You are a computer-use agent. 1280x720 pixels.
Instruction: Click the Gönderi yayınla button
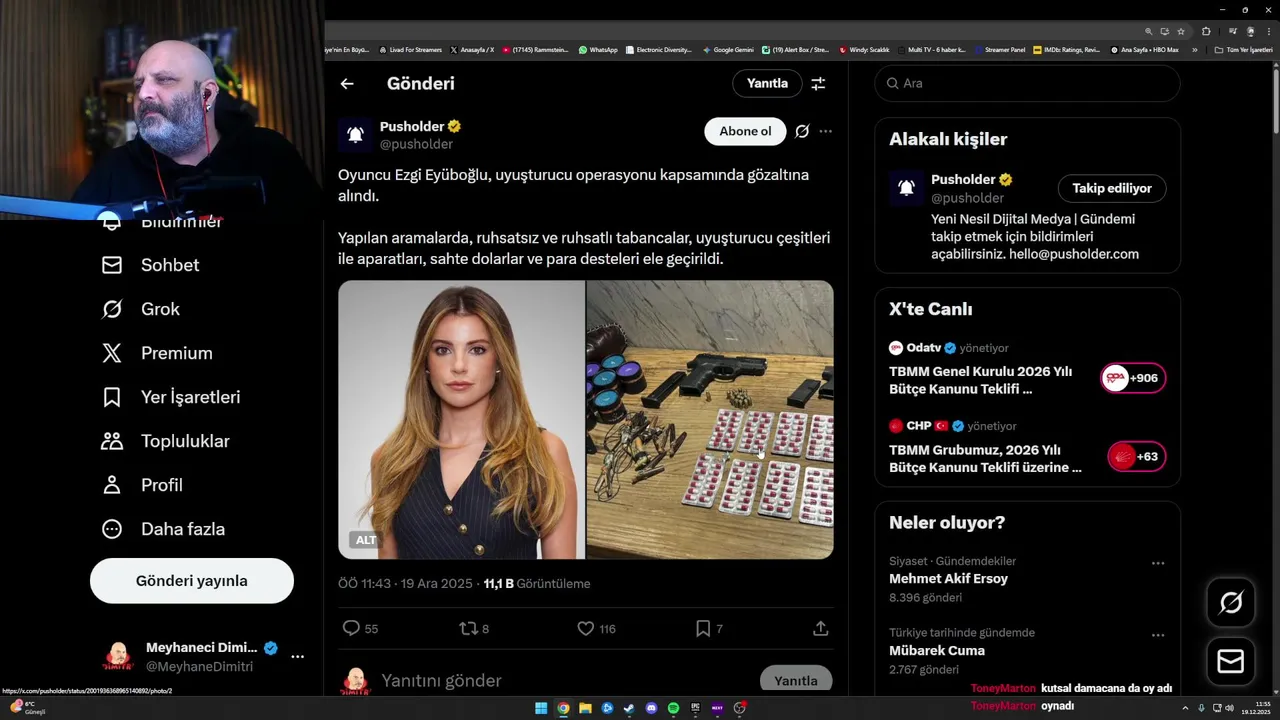[x=192, y=581]
